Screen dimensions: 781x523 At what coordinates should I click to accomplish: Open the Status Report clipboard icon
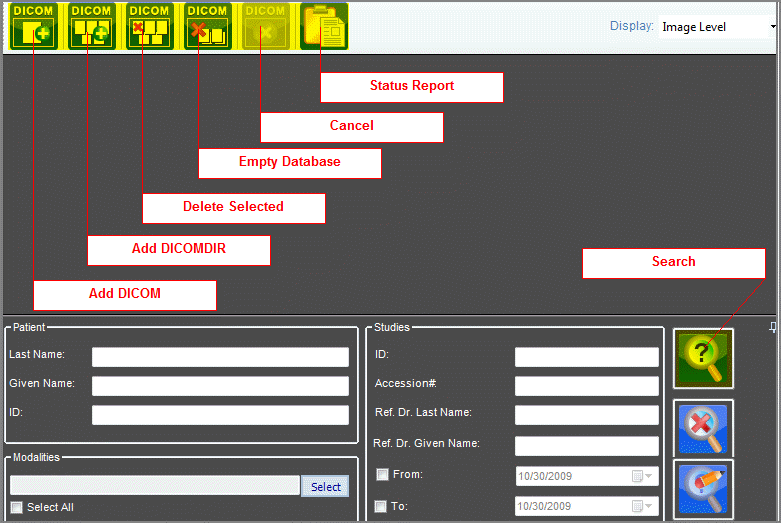[324, 27]
